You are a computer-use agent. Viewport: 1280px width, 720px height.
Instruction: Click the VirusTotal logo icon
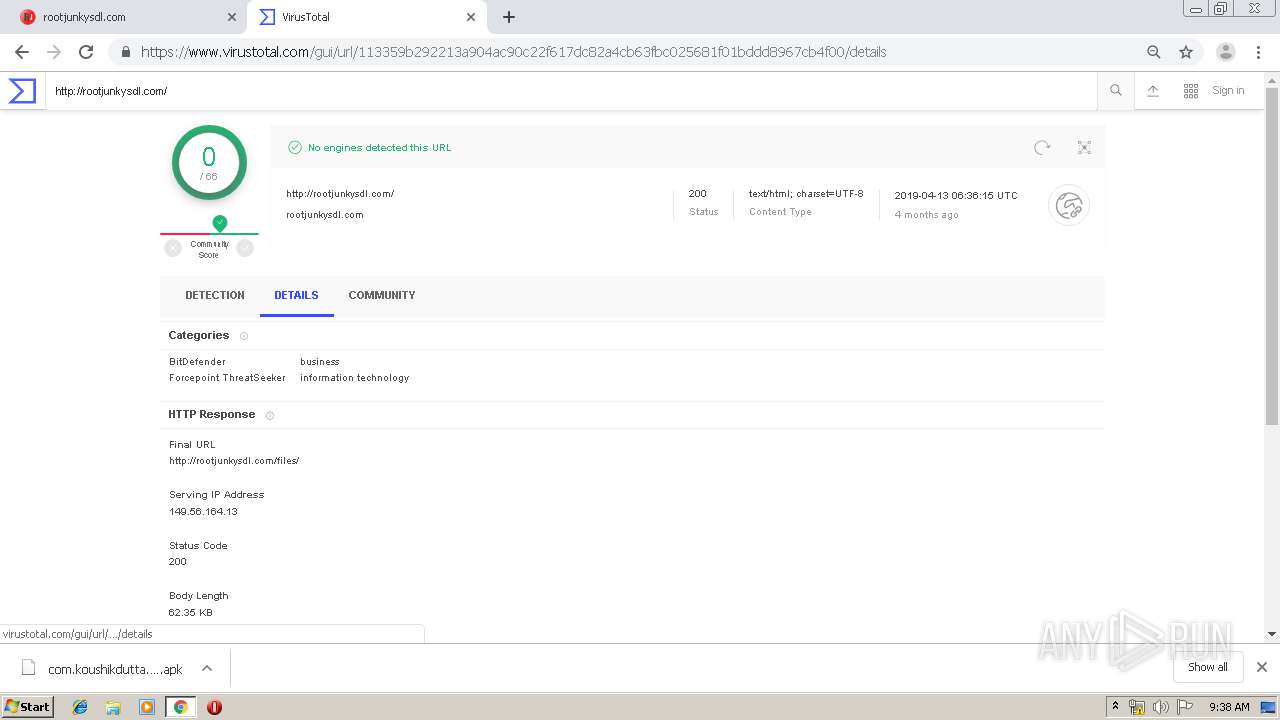click(22, 91)
